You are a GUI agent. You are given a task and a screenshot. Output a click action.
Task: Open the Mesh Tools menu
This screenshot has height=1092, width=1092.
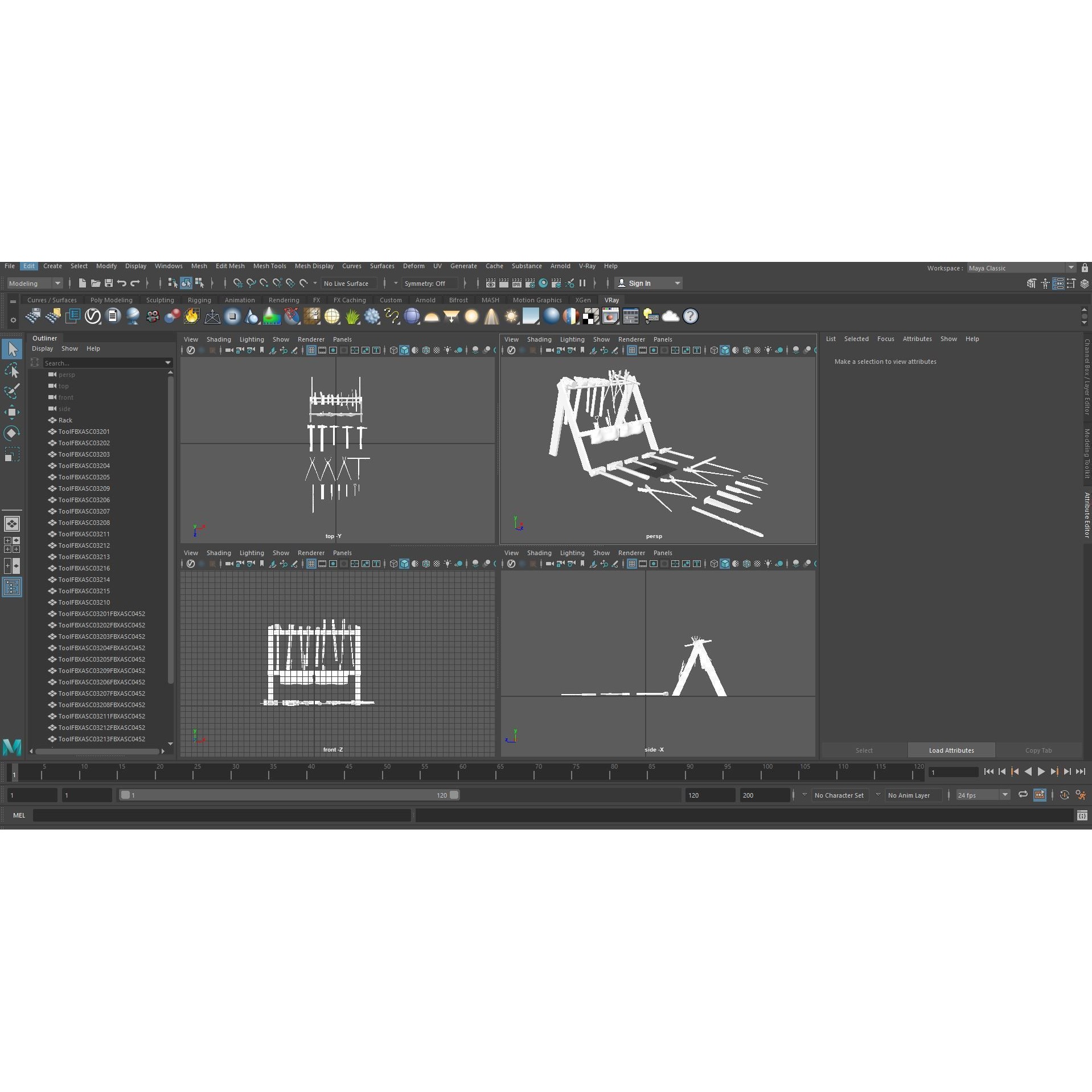click(x=270, y=266)
